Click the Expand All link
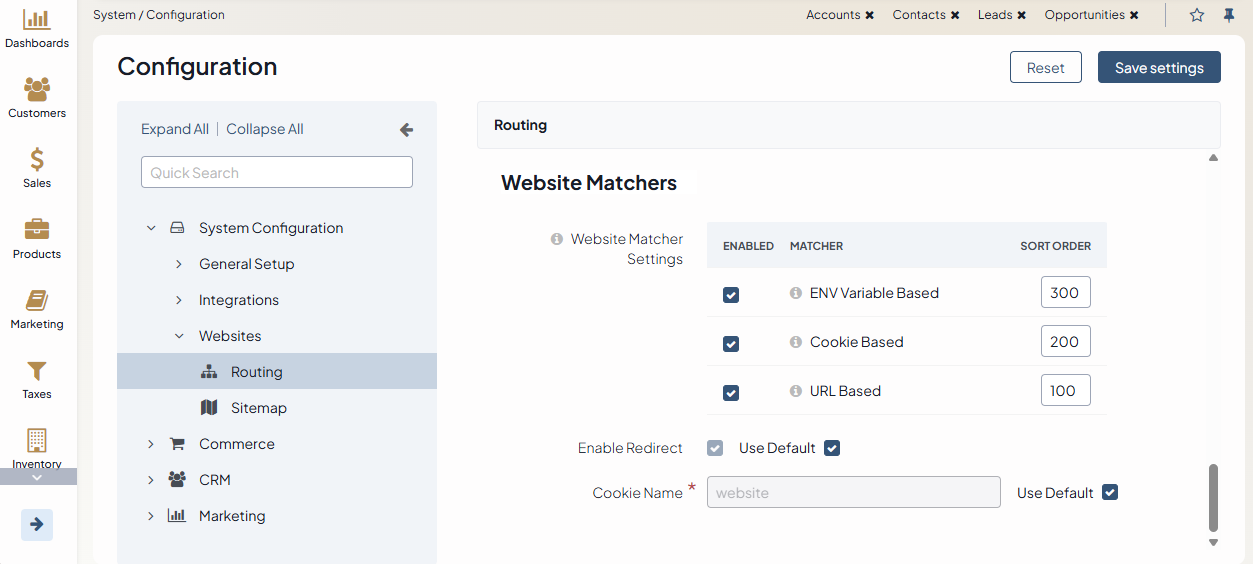The width and height of the screenshot is (1253, 564). coord(175,129)
